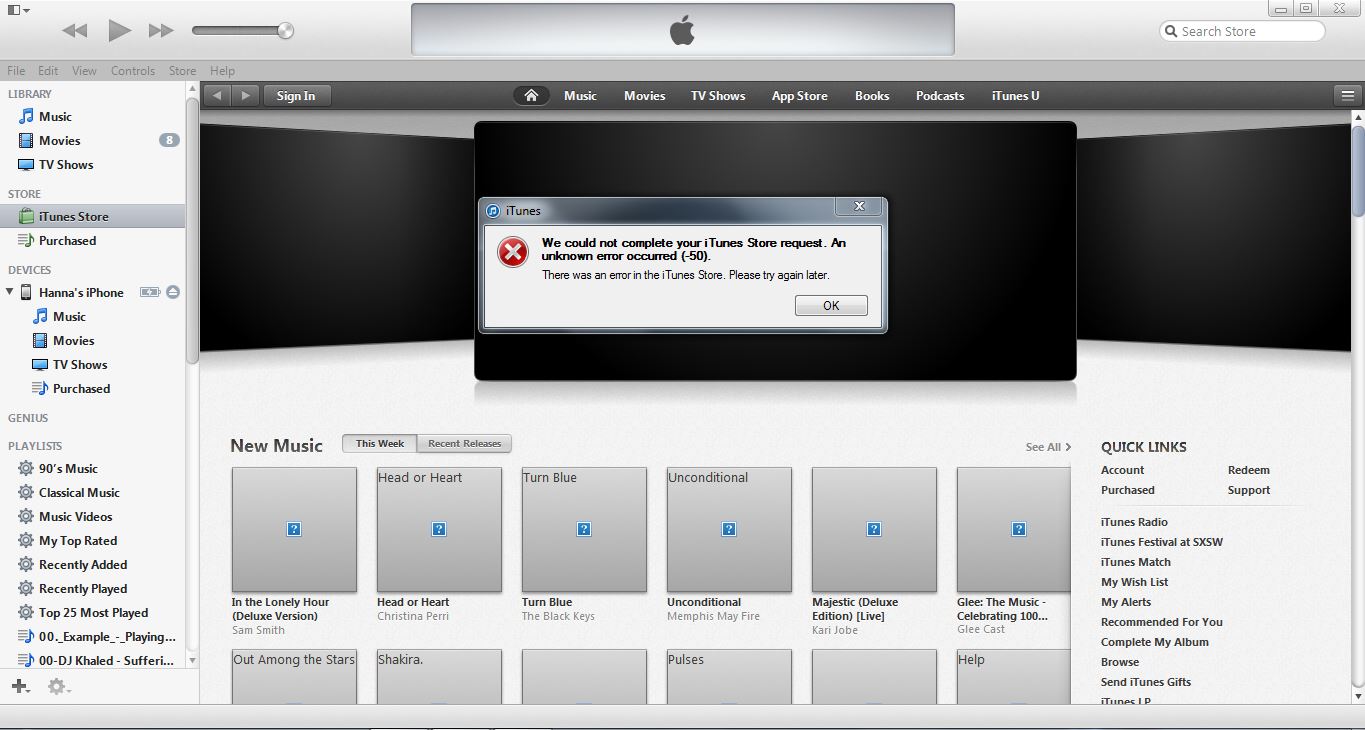Viewport: 1365px width, 730px height.
Task: Click the playlist icon for 00-DJ Khaled
Action: (x=26, y=661)
